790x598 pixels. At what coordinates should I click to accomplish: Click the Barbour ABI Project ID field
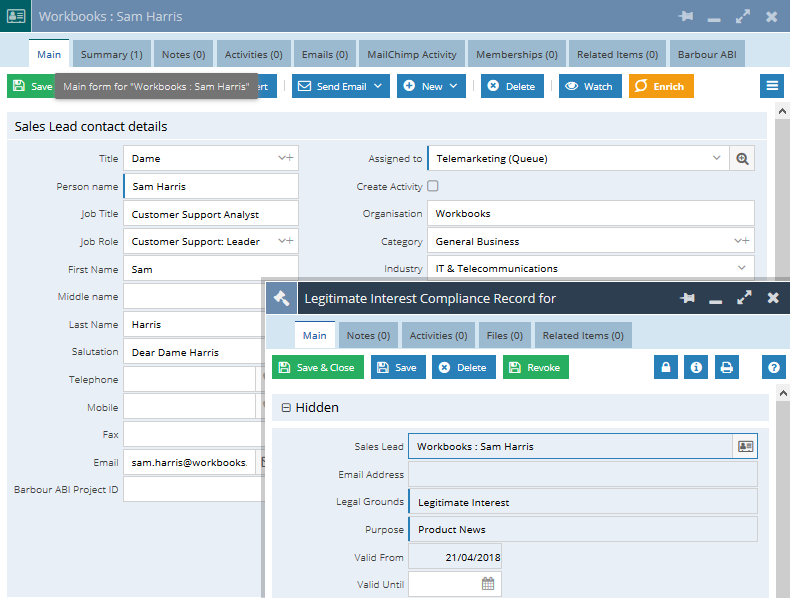tap(194, 490)
